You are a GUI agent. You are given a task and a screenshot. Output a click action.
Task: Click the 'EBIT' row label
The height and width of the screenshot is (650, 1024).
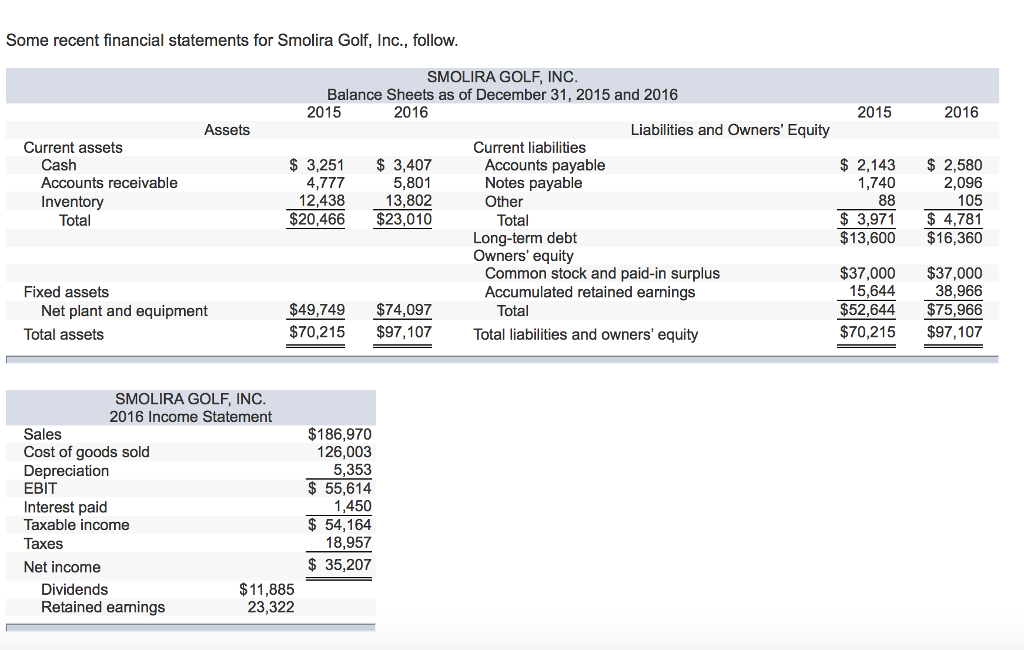[40, 489]
